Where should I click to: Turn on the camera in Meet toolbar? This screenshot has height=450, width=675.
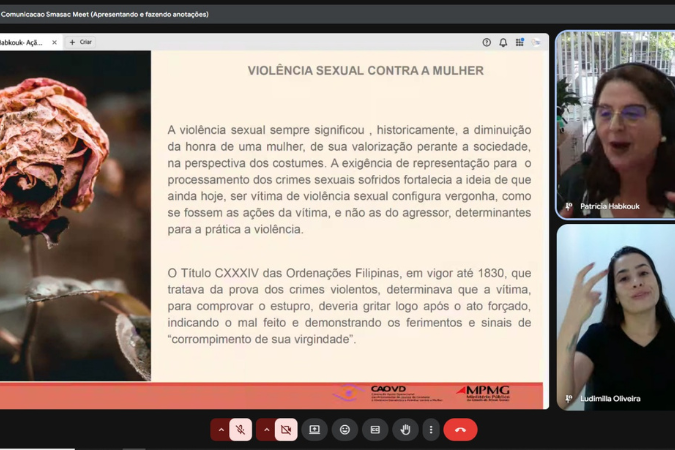pos(286,429)
